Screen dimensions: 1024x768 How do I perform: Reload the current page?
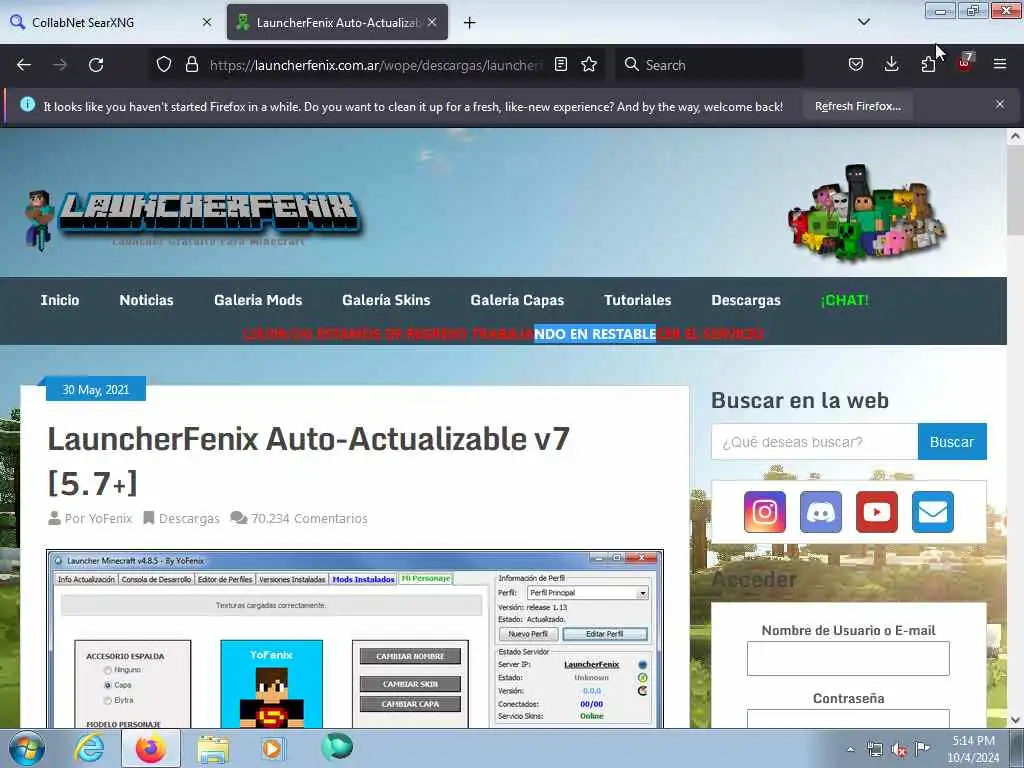click(96, 65)
